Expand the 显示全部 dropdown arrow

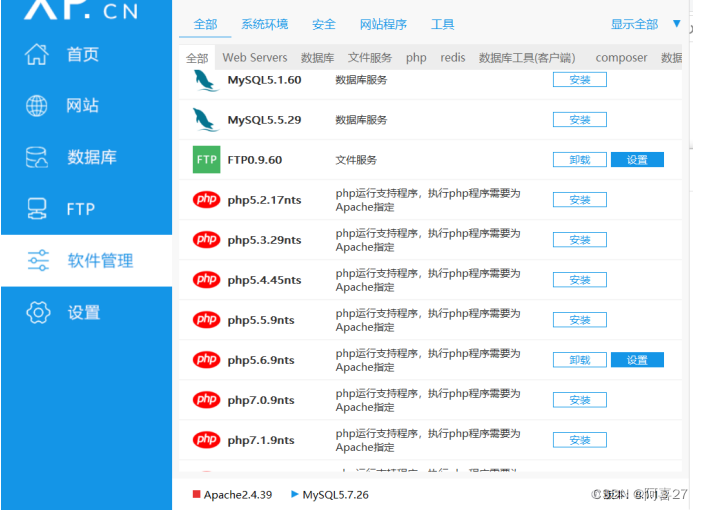(x=677, y=23)
